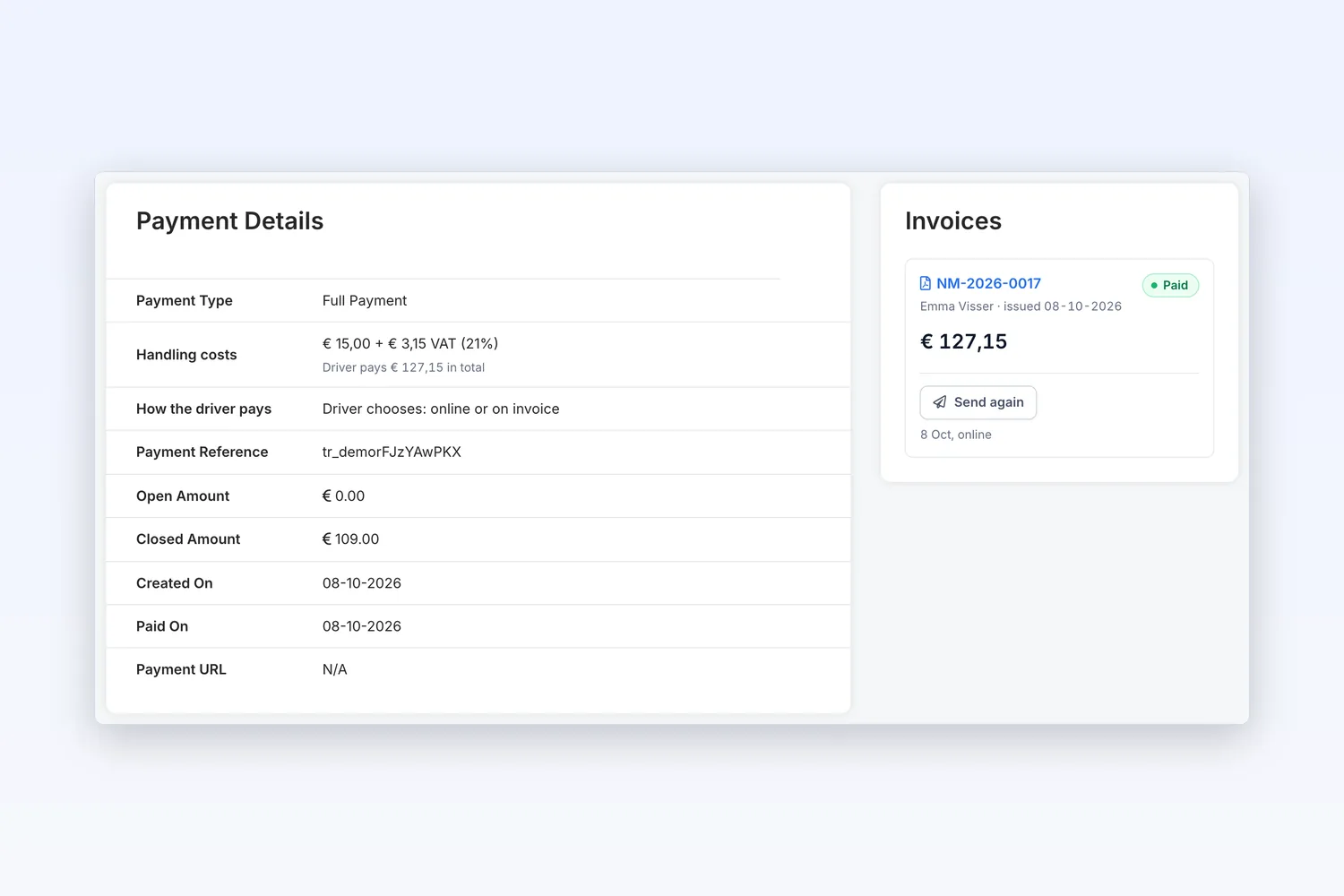The image size is (1344, 896).
Task: Click the PDF document icon beside NM-2026-0017
Action: (926, 283)
